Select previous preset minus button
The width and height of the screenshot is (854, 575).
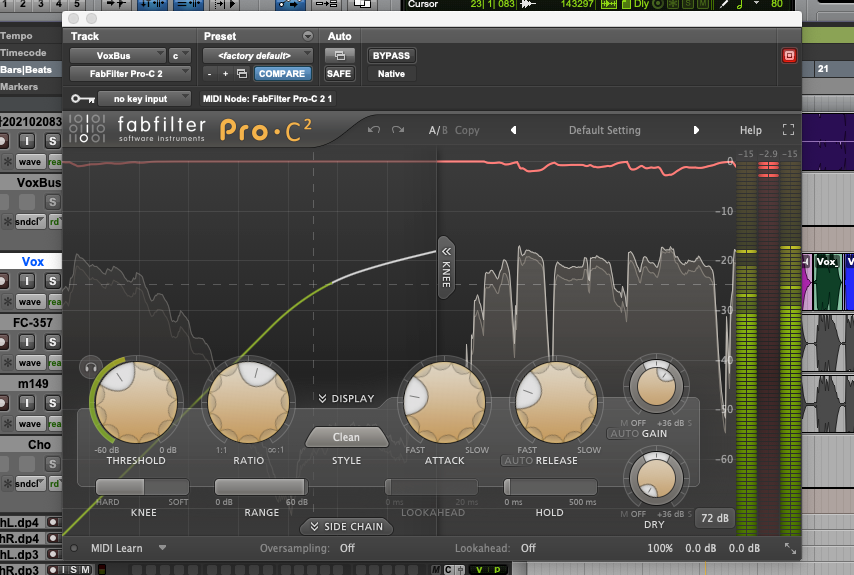[209, 74]
